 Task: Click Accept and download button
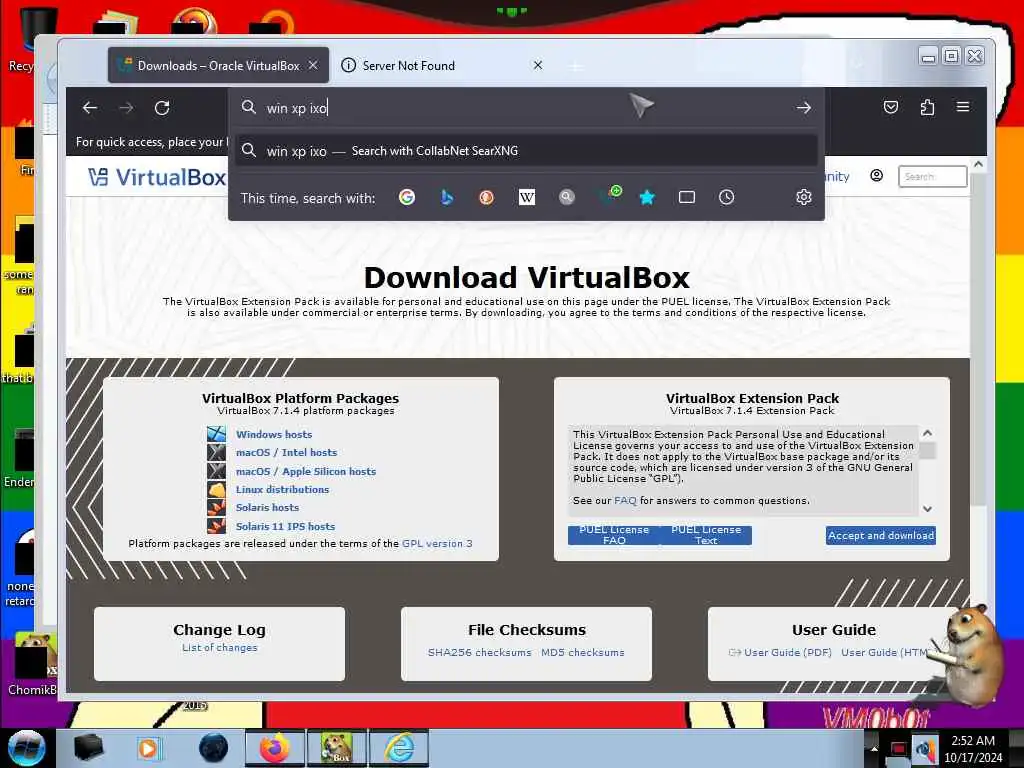pos(880,536)
